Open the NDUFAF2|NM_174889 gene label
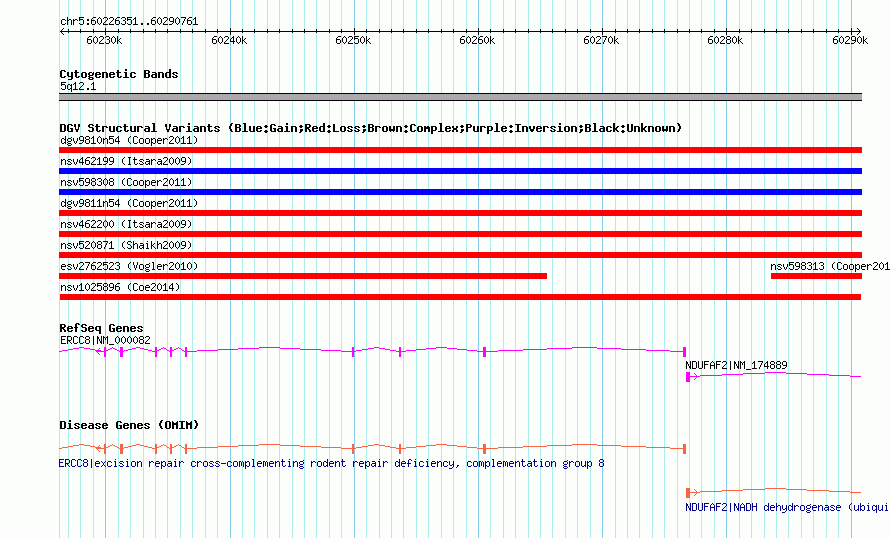The width and height of the screenshot is (890, 538). (x=736, y=365)
